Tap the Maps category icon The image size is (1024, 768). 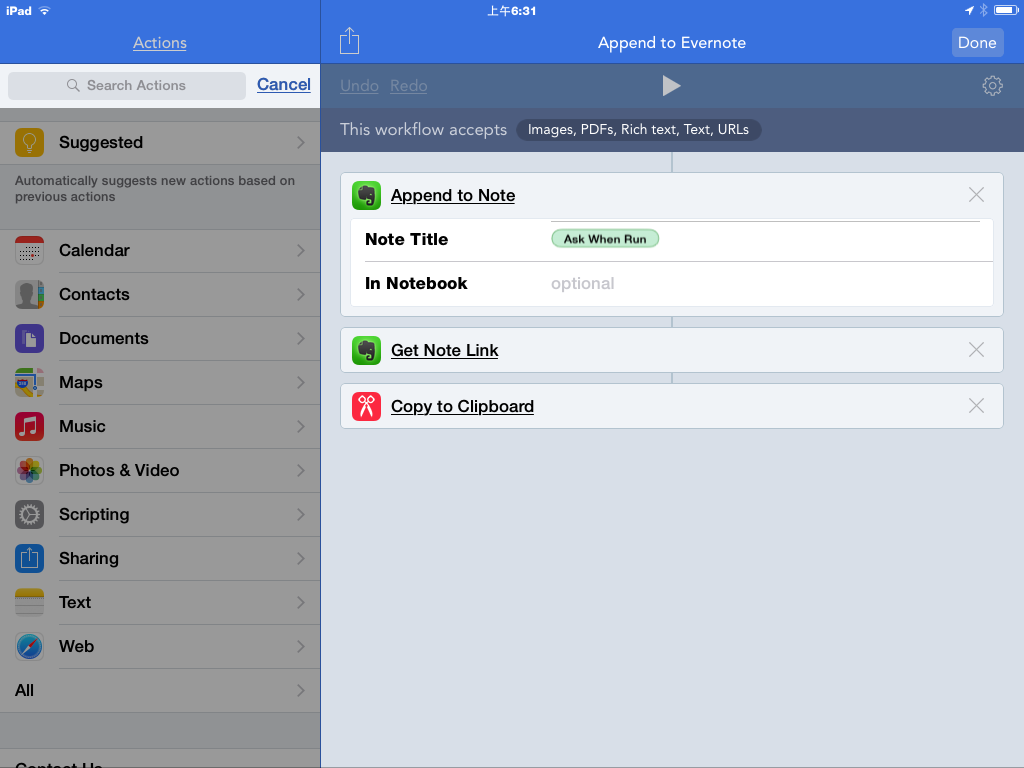coord(29,383)
